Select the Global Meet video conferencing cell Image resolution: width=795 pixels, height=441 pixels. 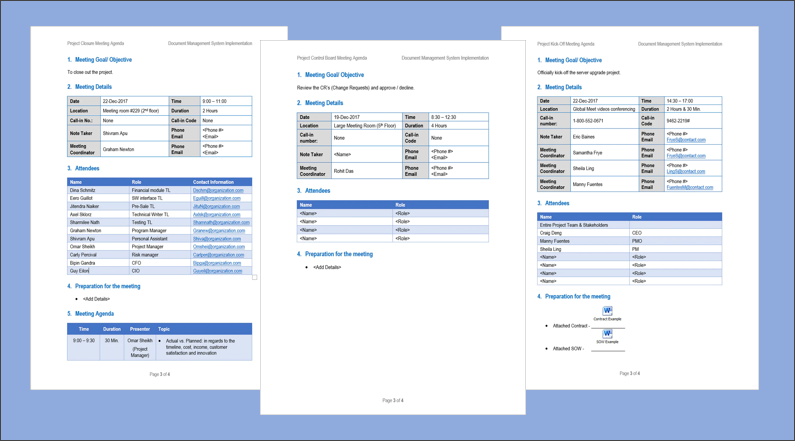(x=603, y=109)
